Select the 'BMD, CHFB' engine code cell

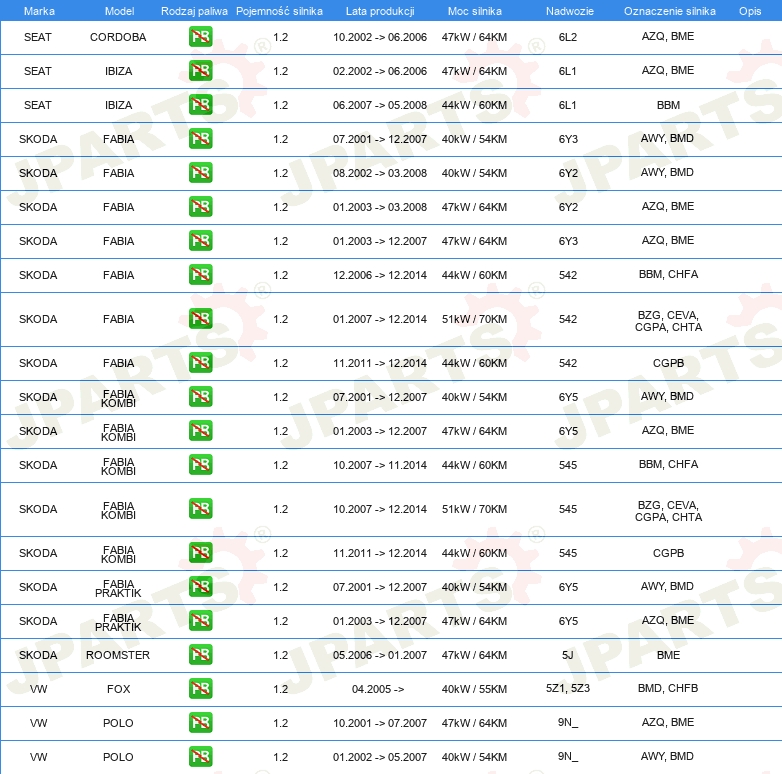pyautogui.click(x=668, y=688)
